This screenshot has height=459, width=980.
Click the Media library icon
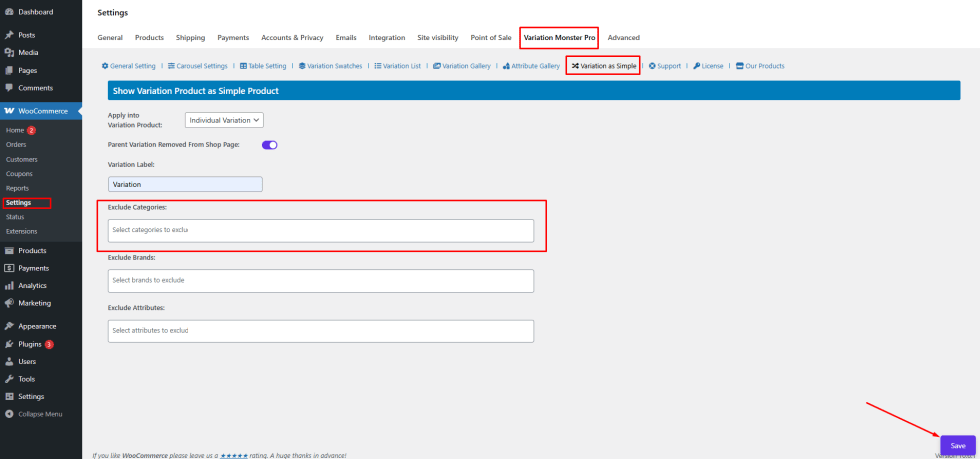9,53
